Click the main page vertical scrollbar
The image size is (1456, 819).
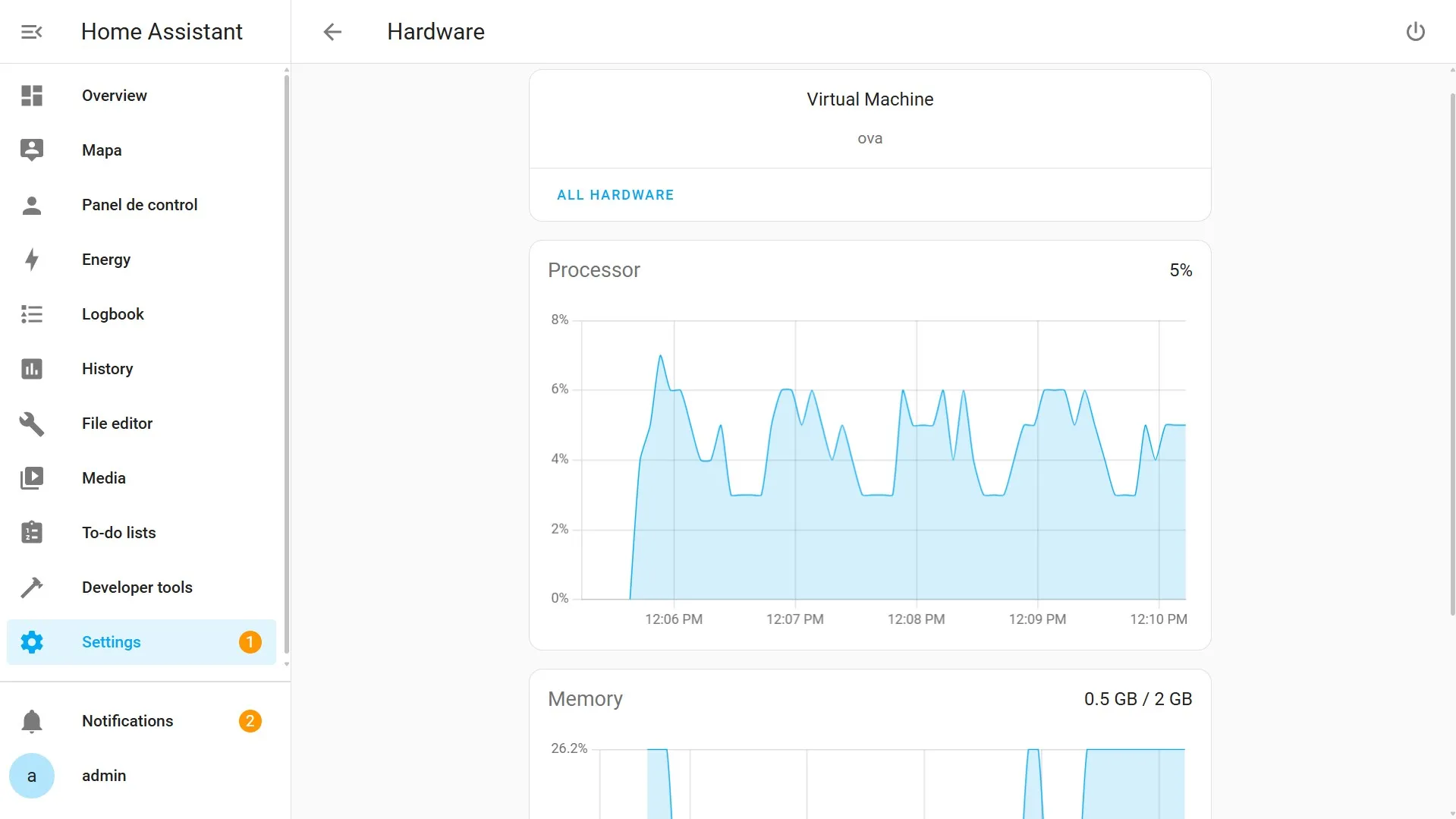pyautogui.click(x=1452, y=353)
